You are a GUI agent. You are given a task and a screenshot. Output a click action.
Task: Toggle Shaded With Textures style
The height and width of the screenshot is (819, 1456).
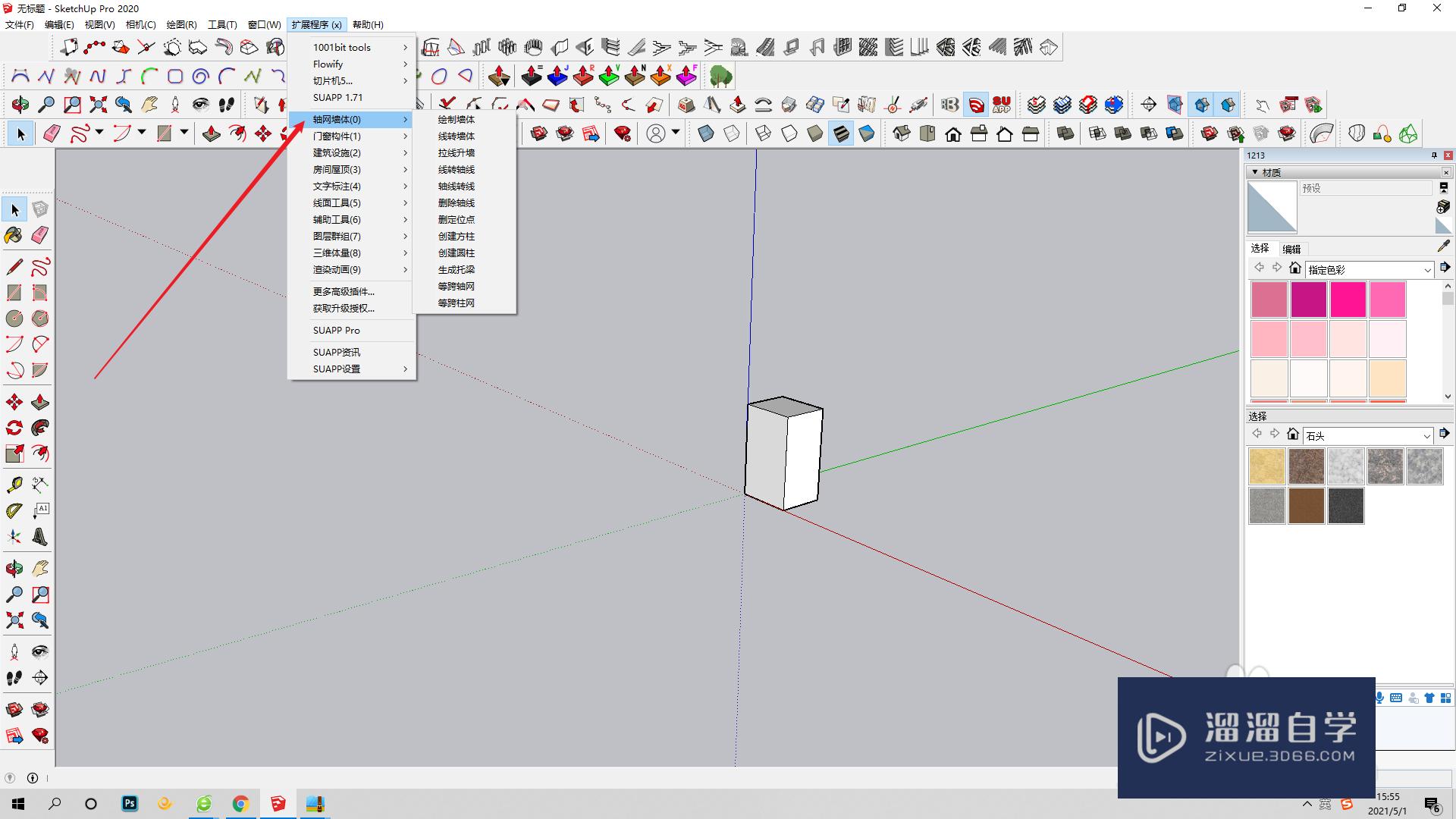coord(841,134)
